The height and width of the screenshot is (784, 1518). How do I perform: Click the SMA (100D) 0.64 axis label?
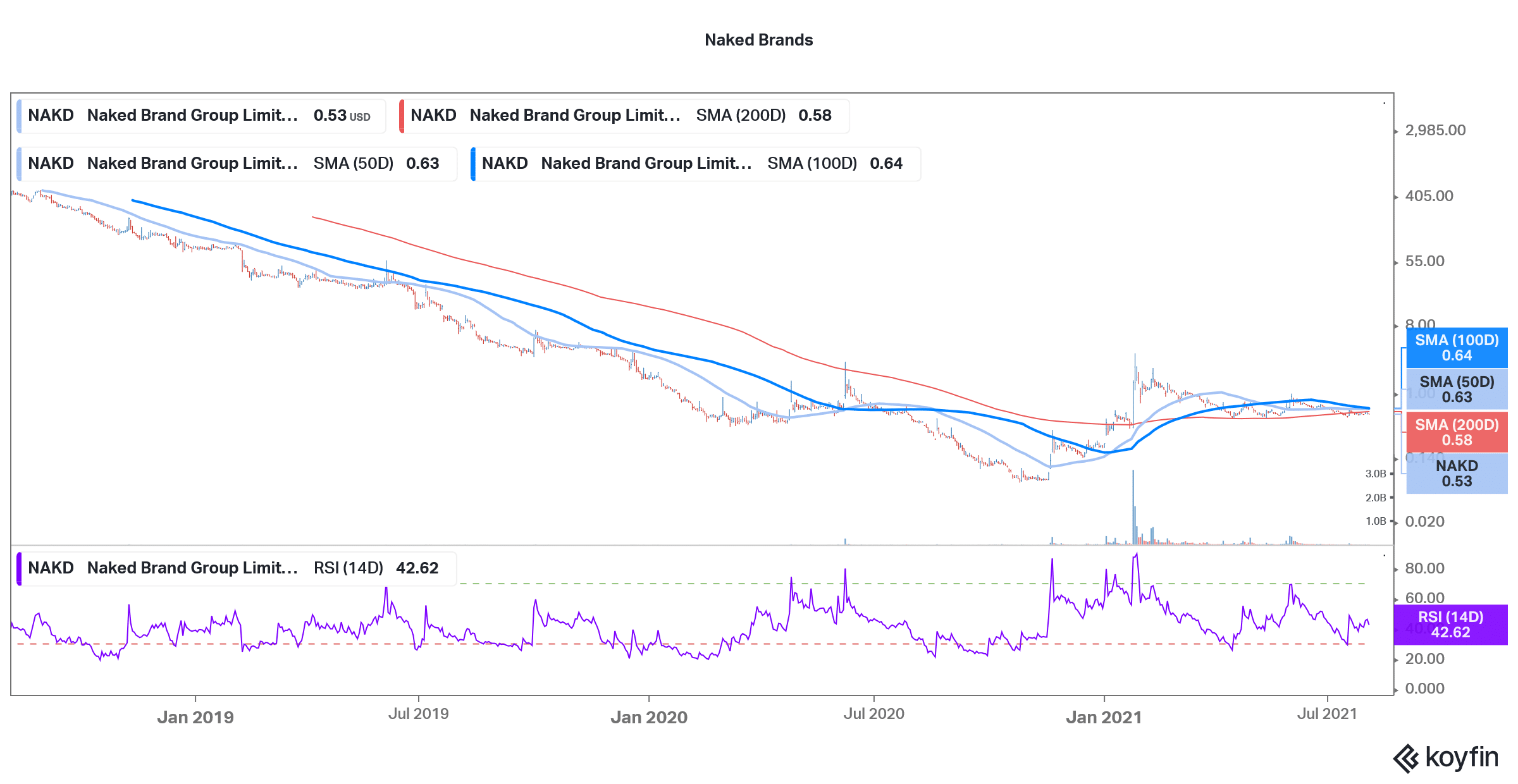(1457, 348)
